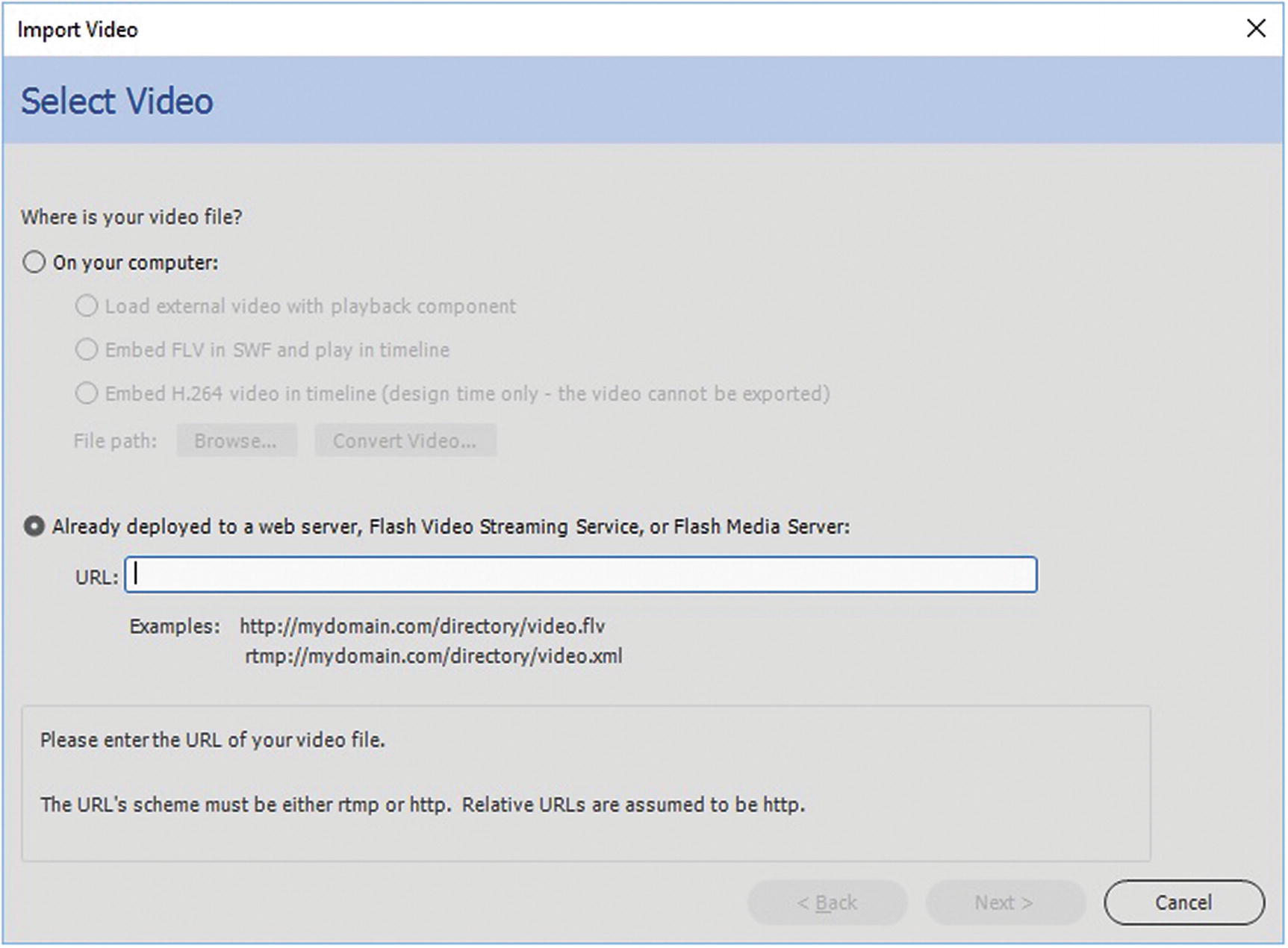
Task: Click the rtmp example URL text
Action: click(433, 656)
